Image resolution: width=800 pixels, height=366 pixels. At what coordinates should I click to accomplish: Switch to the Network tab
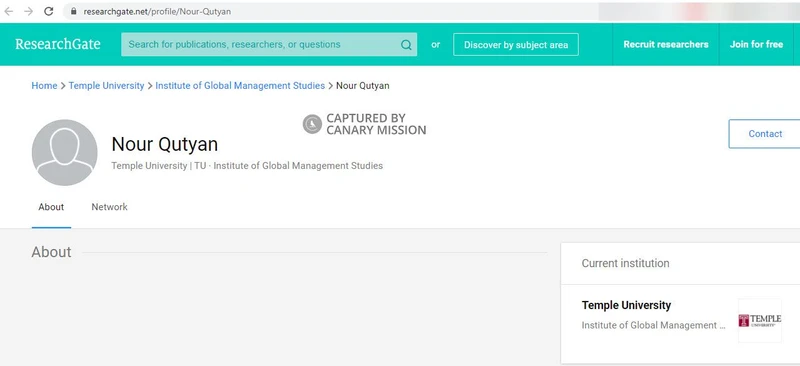pos(109,207)
